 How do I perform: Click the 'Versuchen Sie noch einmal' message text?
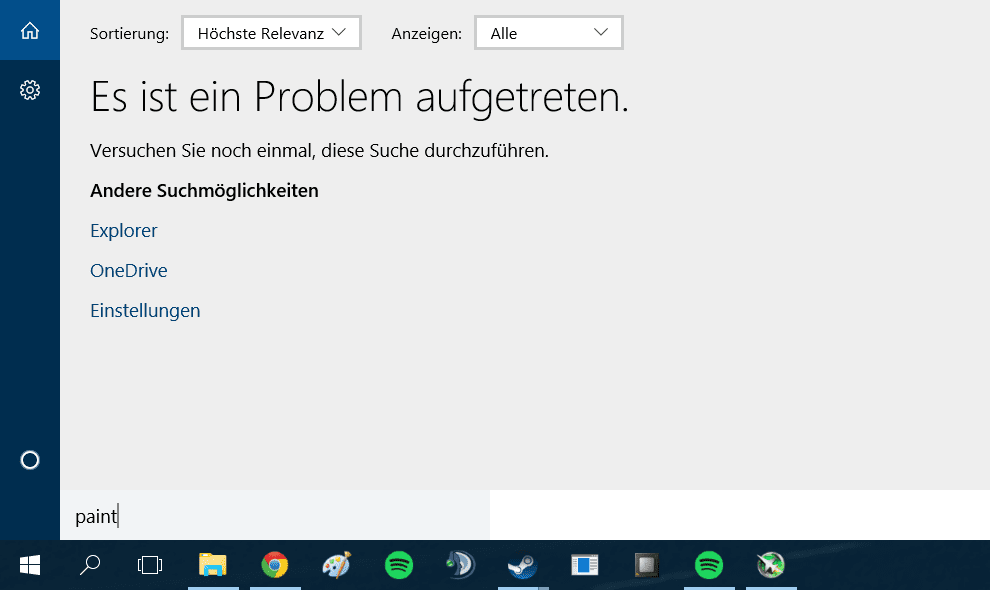tap(319, 151)
